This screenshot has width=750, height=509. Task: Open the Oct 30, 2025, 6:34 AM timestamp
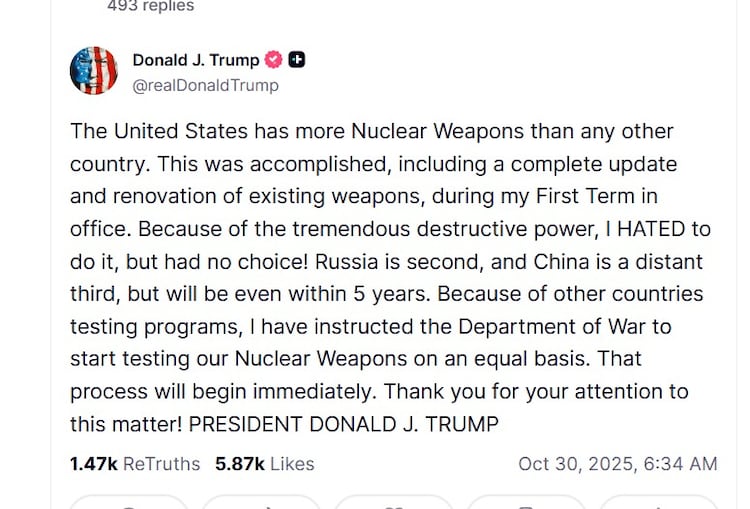pyautogui.click(x=617, y=464)
